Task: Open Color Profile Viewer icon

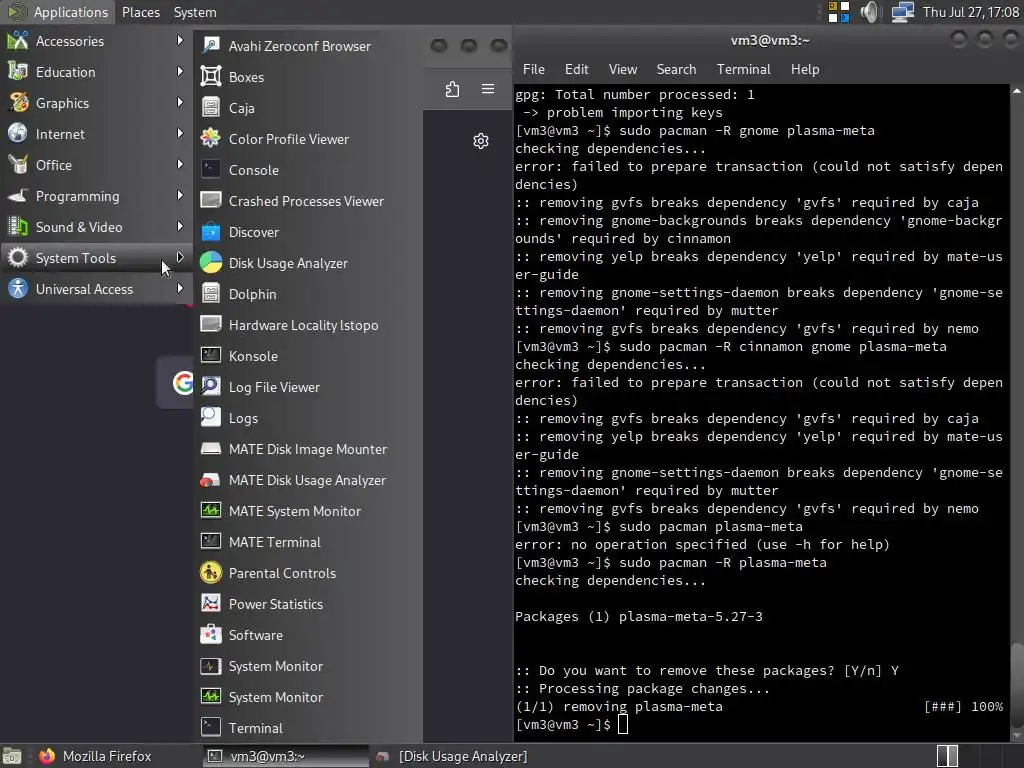Action: tap(210, 139)
